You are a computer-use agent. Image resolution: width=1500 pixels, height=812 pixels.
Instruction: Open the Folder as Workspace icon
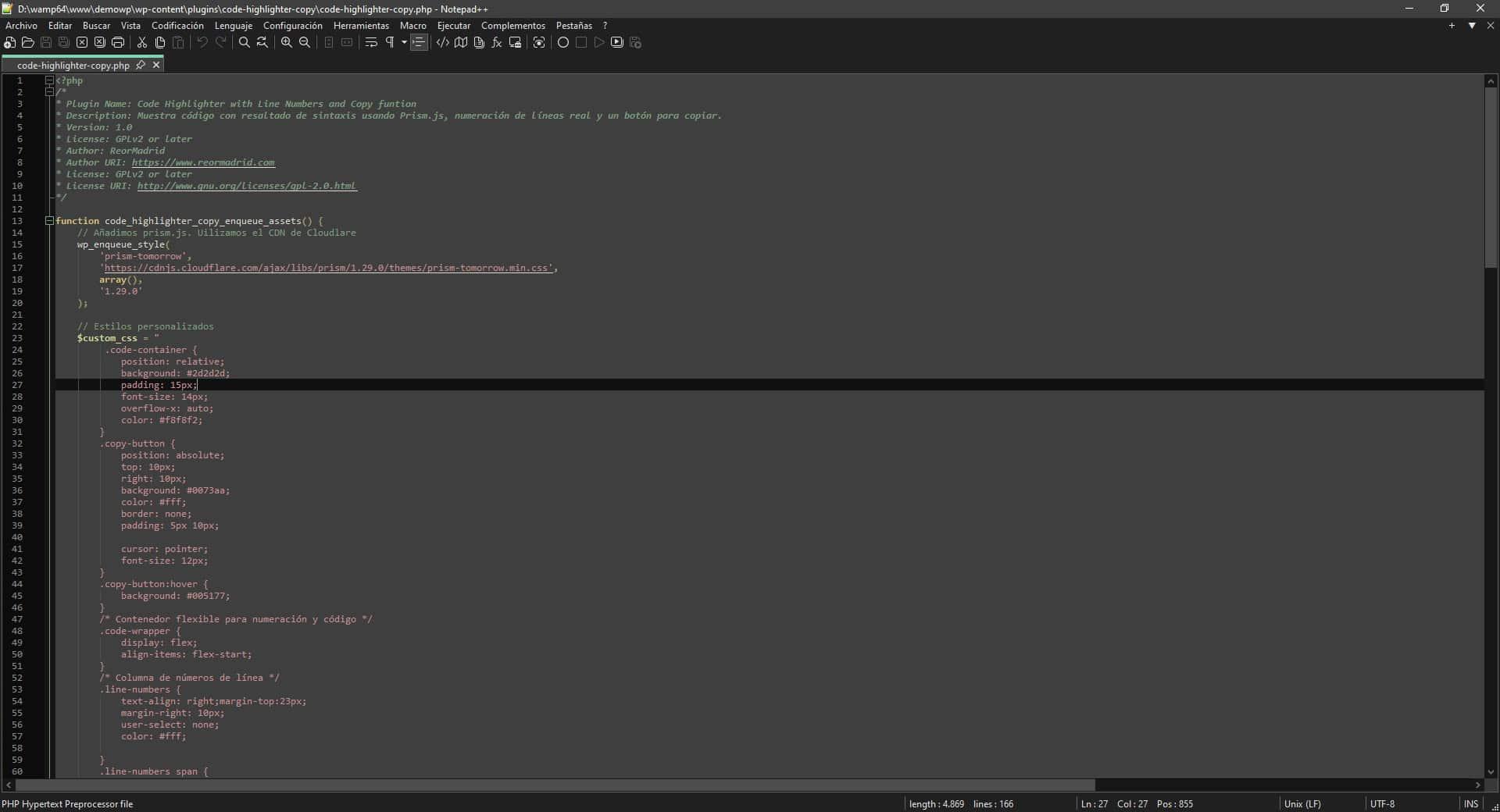click(x=515, y=42)
